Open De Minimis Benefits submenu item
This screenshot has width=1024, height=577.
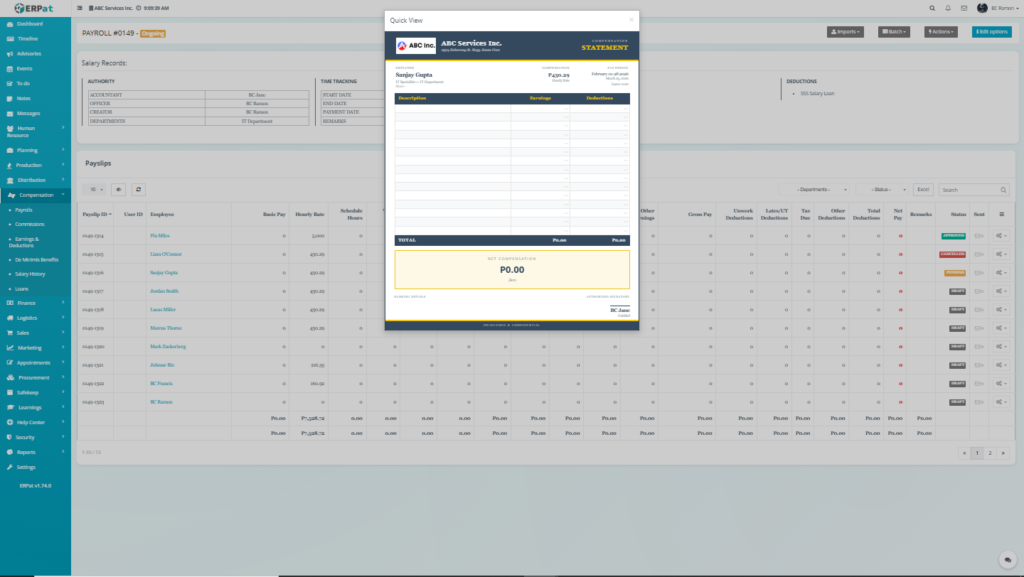[35, 260]
